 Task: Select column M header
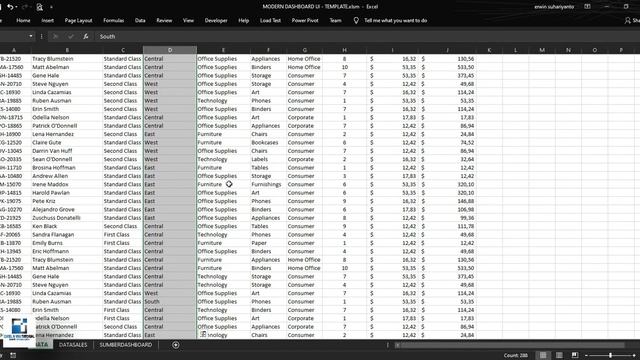542,50
